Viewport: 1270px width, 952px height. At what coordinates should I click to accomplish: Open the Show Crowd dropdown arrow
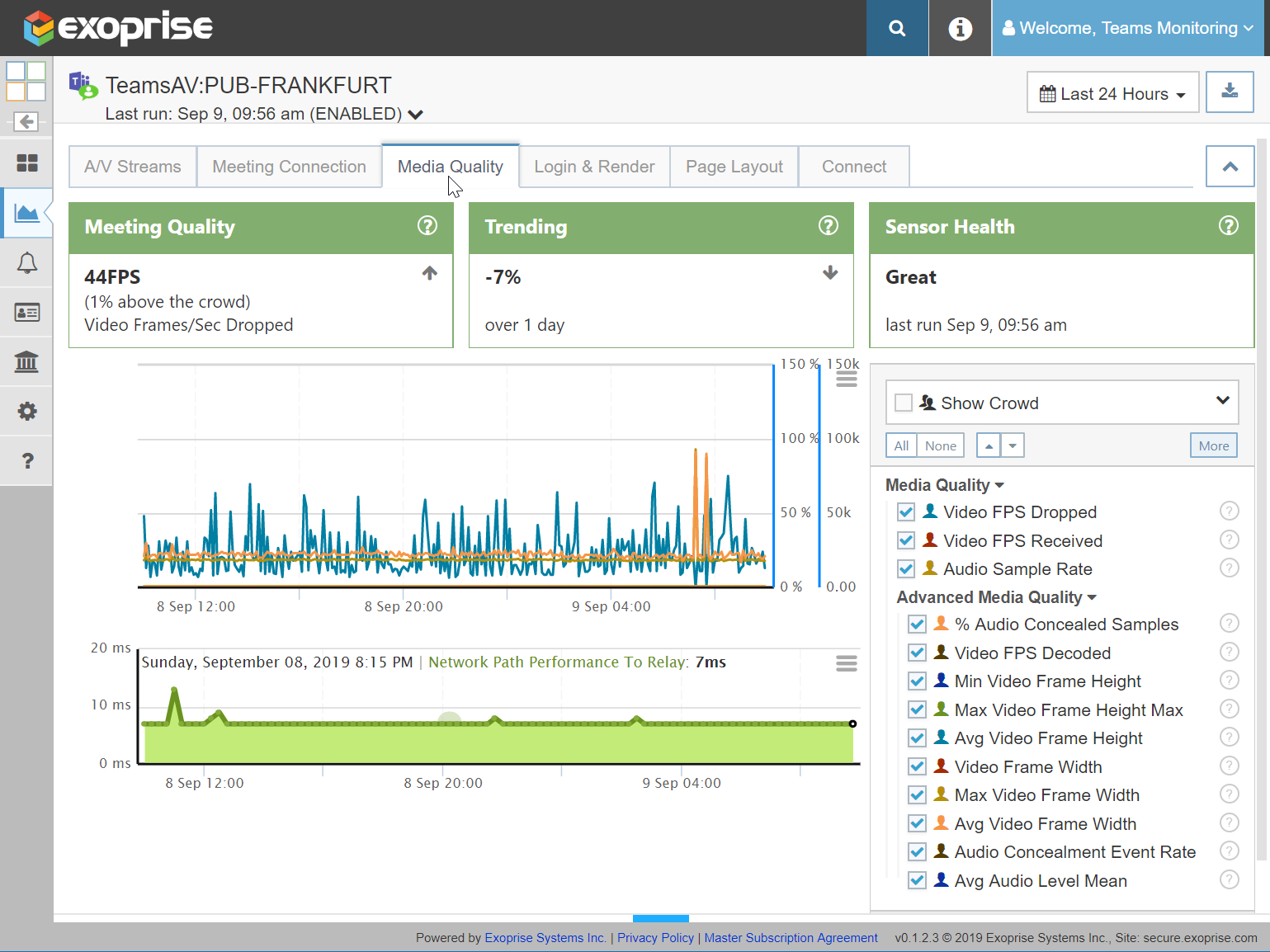coord(1222,400)
